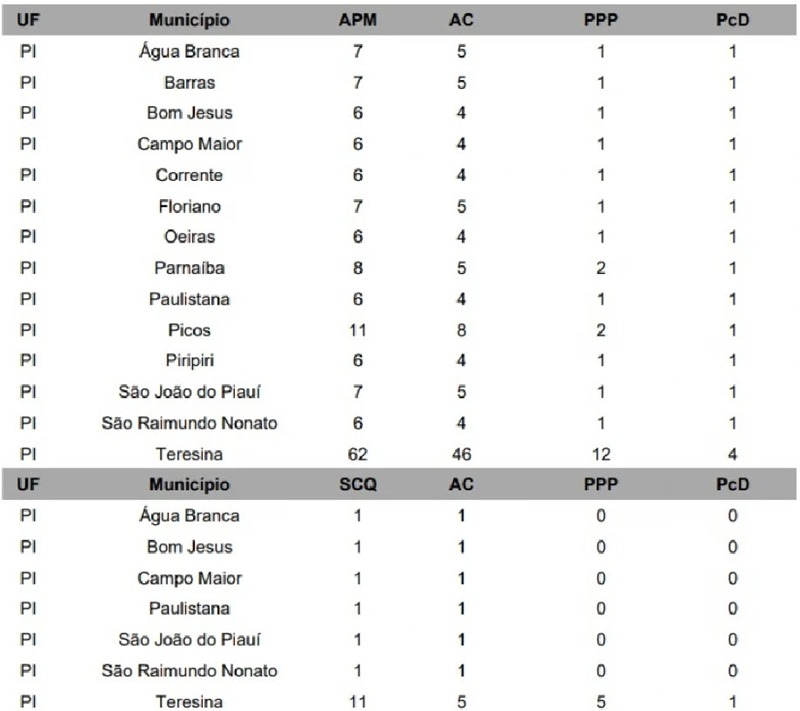Viewport: 800px width, 711px height.
Task: Click the Piripiri municipality name
Action: pos(189,361)
